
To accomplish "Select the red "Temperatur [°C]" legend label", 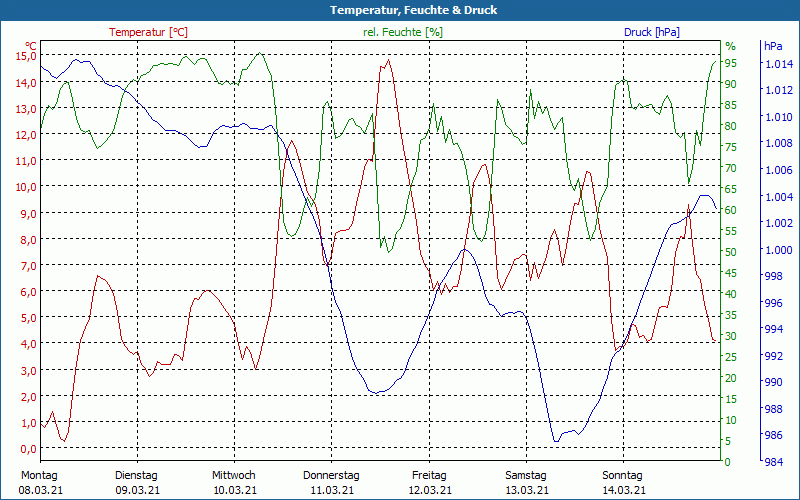I will pyautogui.click(x=148, y=32).
